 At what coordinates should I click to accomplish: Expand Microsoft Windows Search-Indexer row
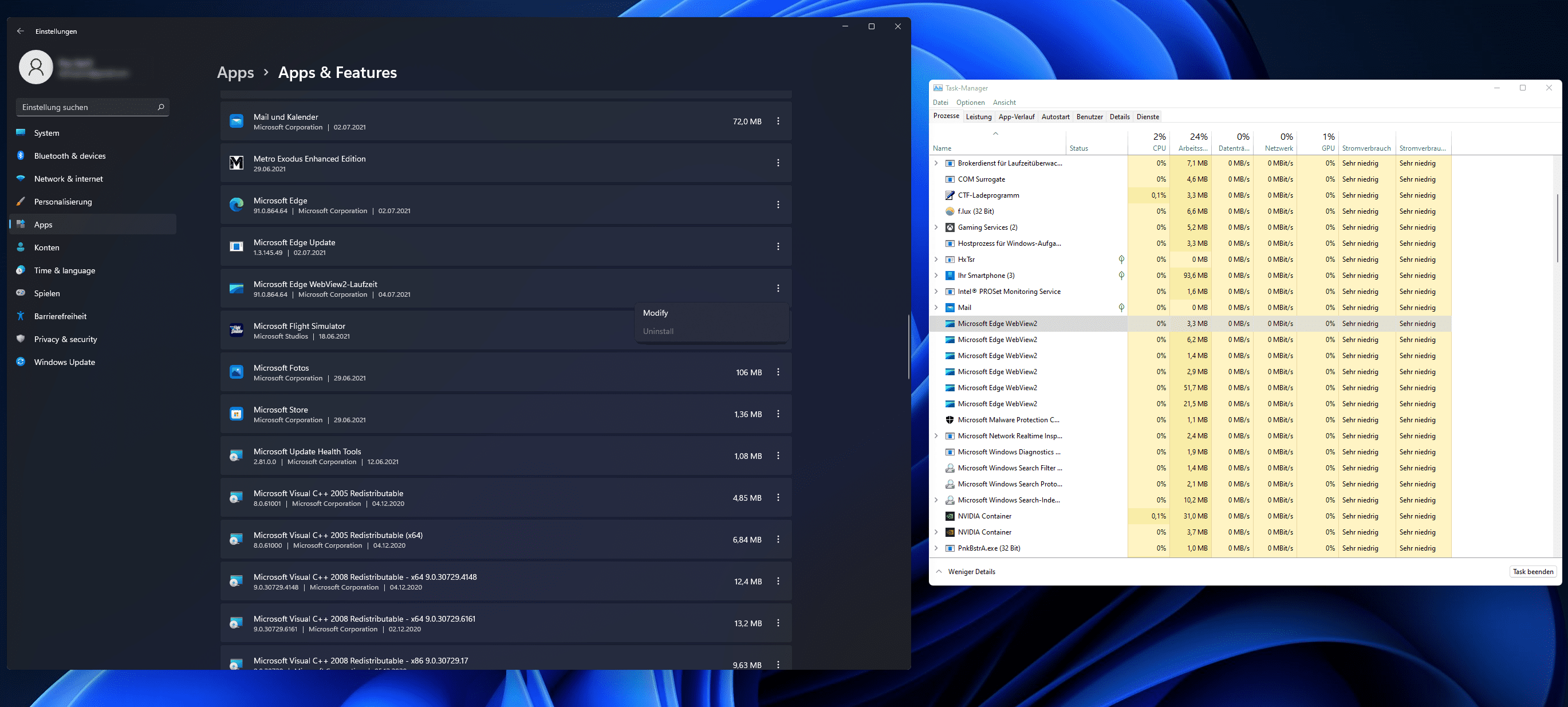936,501
